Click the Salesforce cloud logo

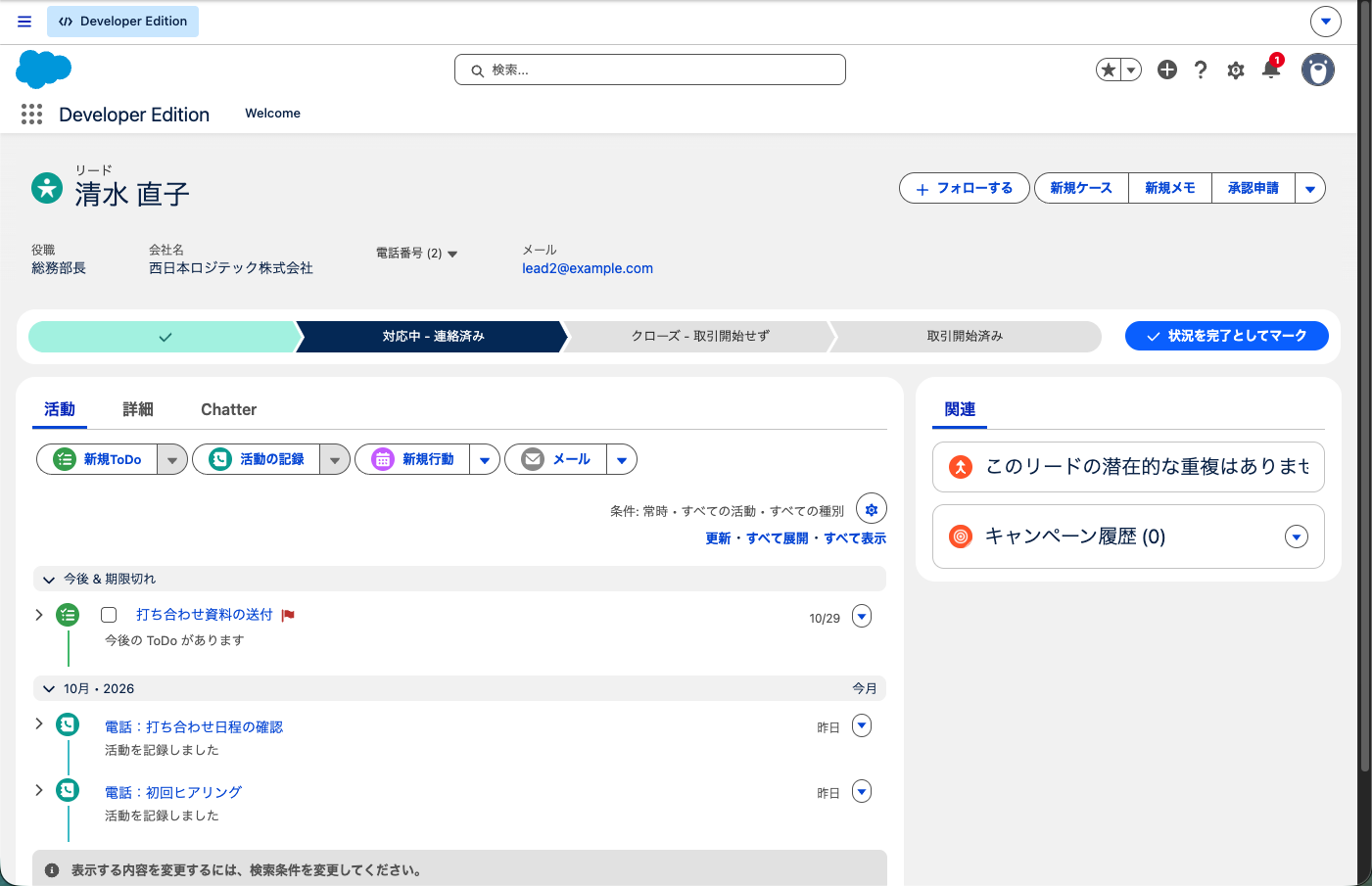pos(44,70)
